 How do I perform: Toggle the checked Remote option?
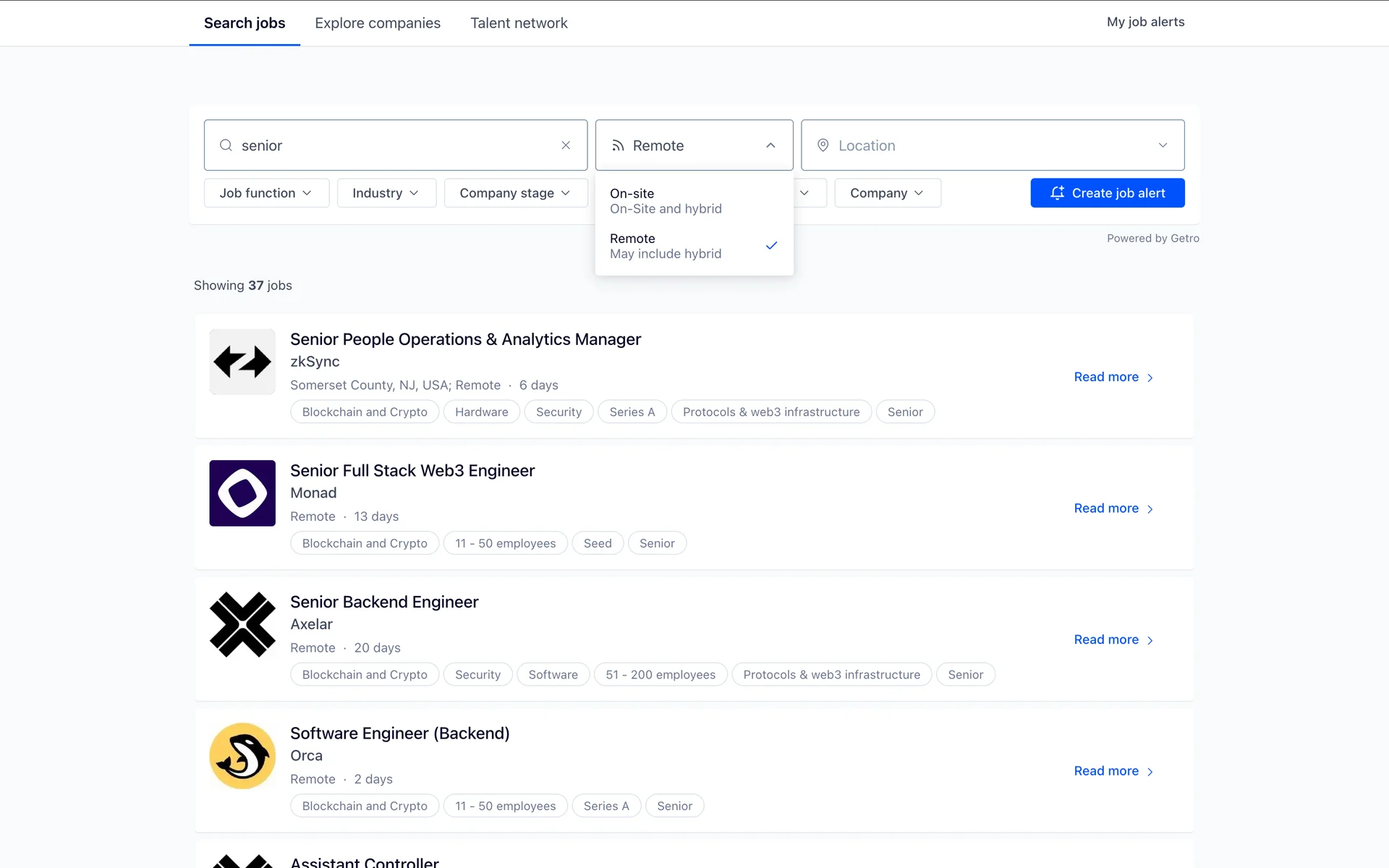pyautogui.click(x=693, y=246)
